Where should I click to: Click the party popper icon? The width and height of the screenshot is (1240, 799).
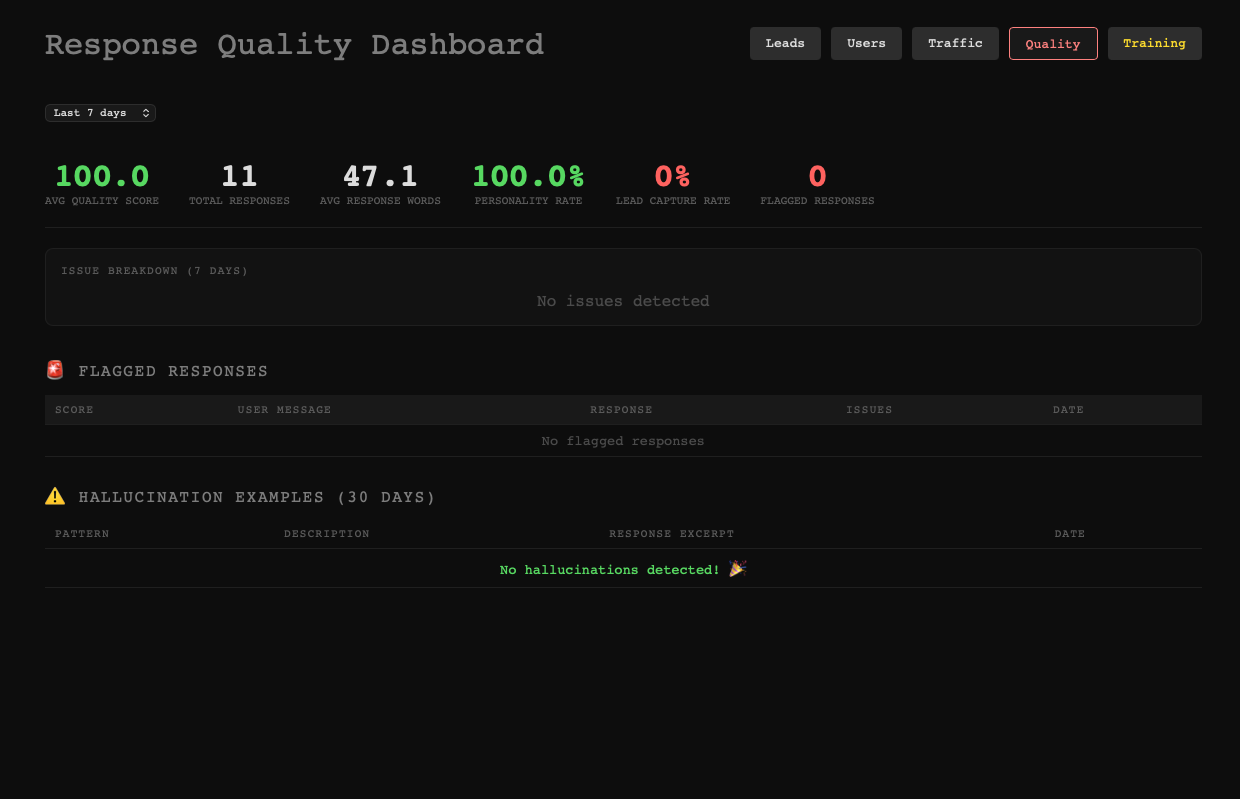(x=738, y=569)
